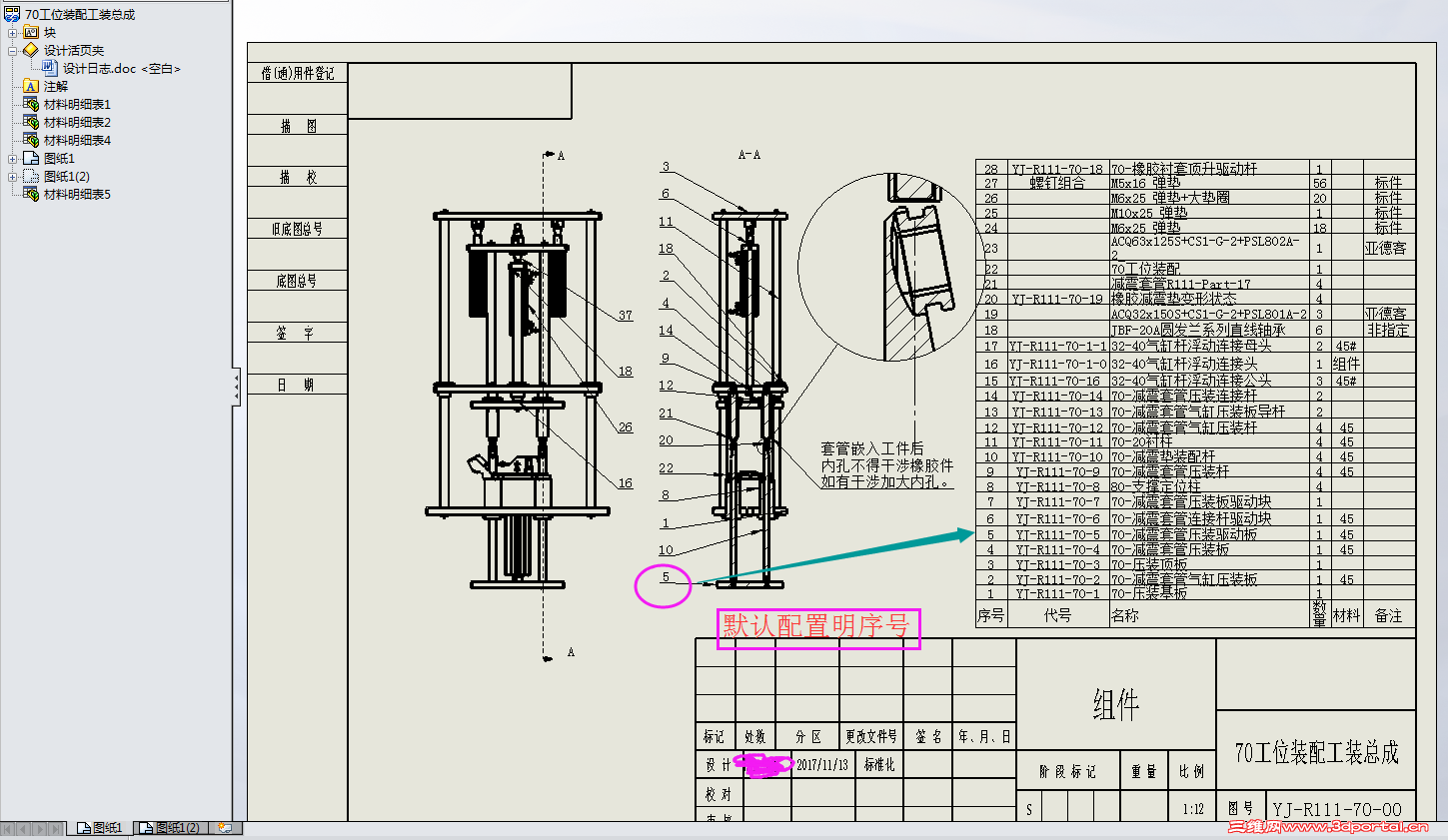
Task: Go to the last sheet tab arrow
Action: (57, 828)
